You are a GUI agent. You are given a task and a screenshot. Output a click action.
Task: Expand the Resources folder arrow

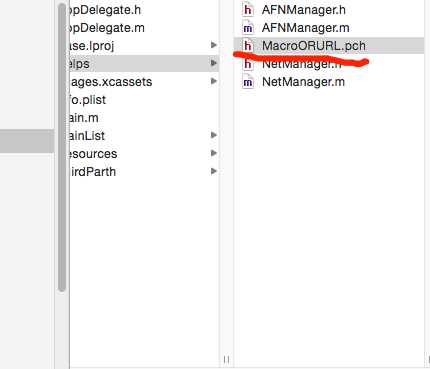[x=214, y=153]
